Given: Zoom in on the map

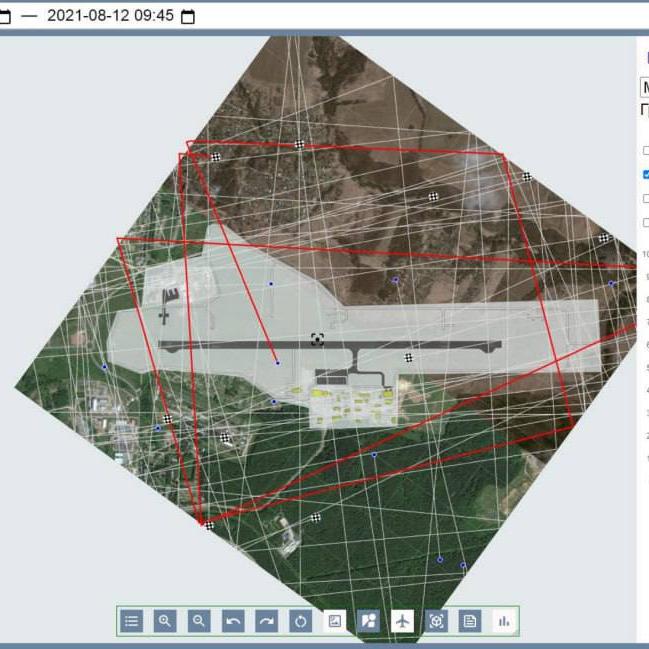Looking at the screenshot, I should point(165,621).
